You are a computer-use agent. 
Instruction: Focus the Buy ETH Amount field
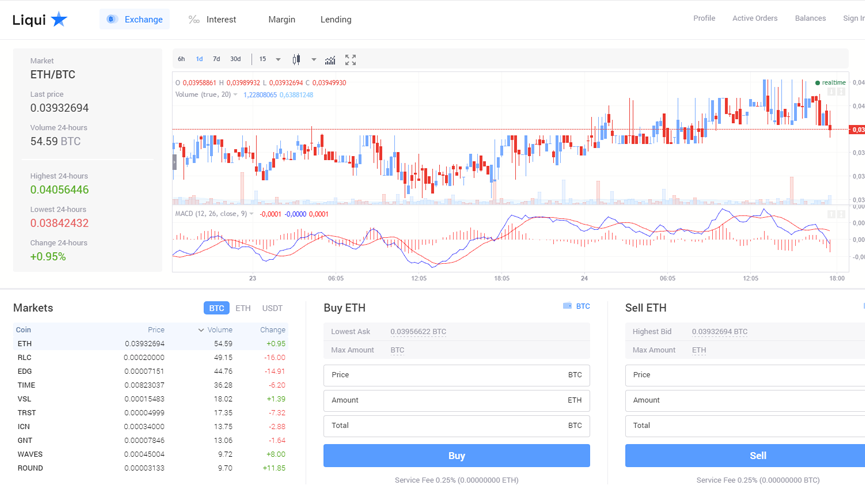click(456, 400)
